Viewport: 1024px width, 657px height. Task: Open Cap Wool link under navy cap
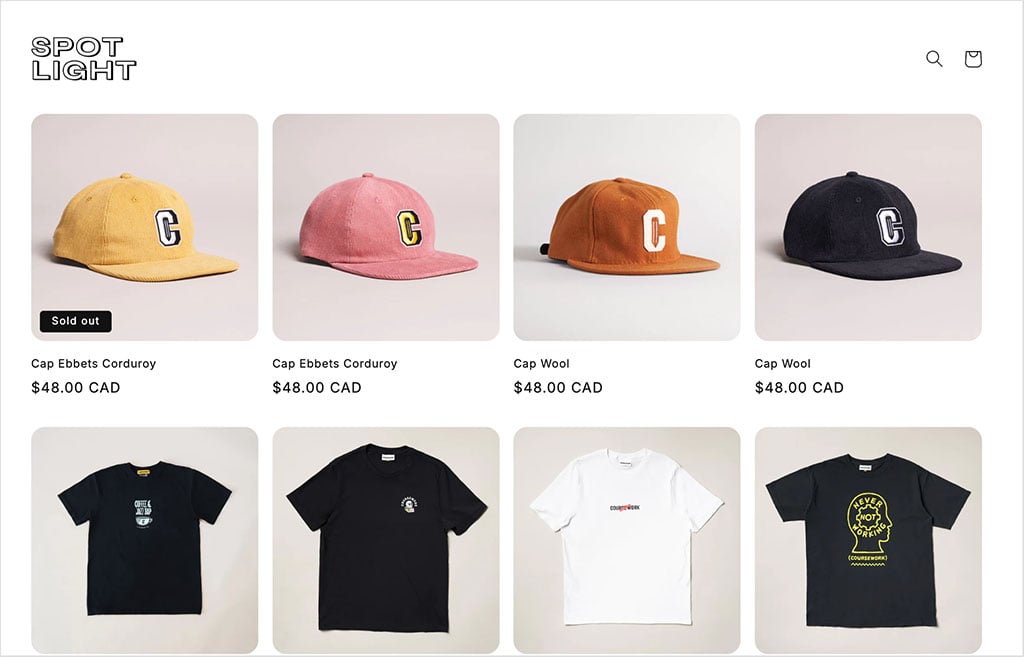(x=782, y=364)
